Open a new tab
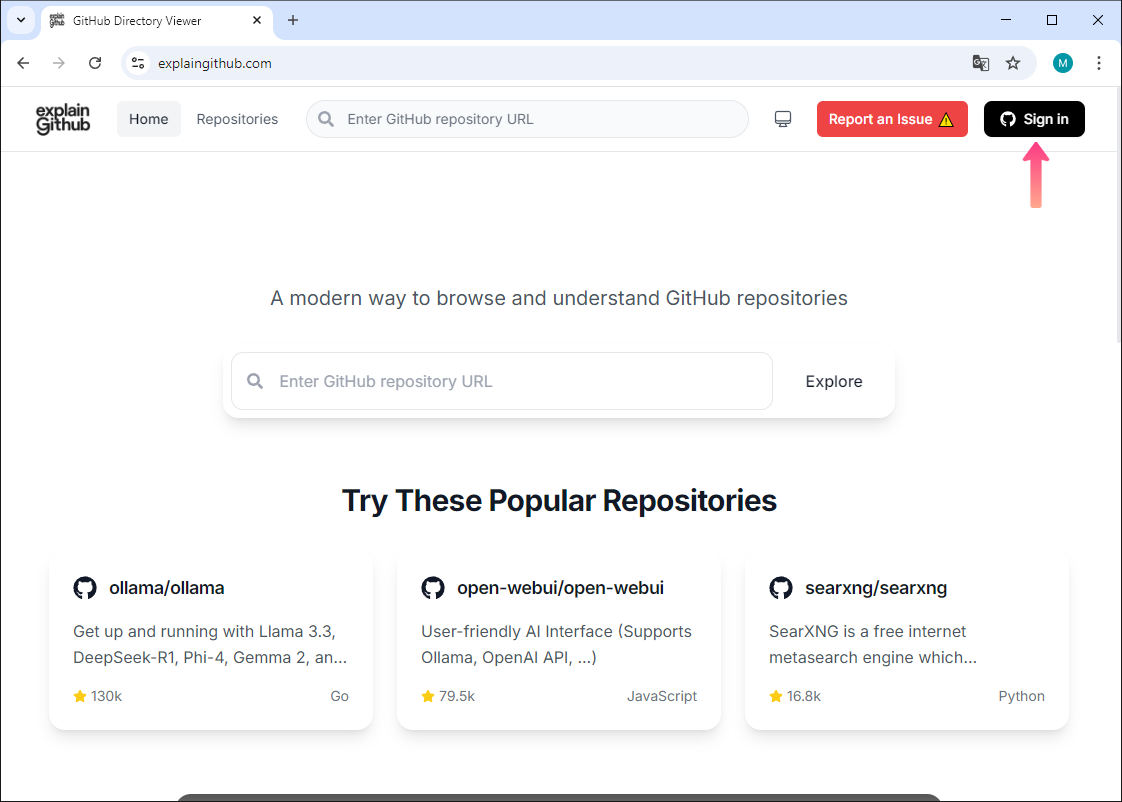The image size is (1122, 802). [x=293, y=20]
